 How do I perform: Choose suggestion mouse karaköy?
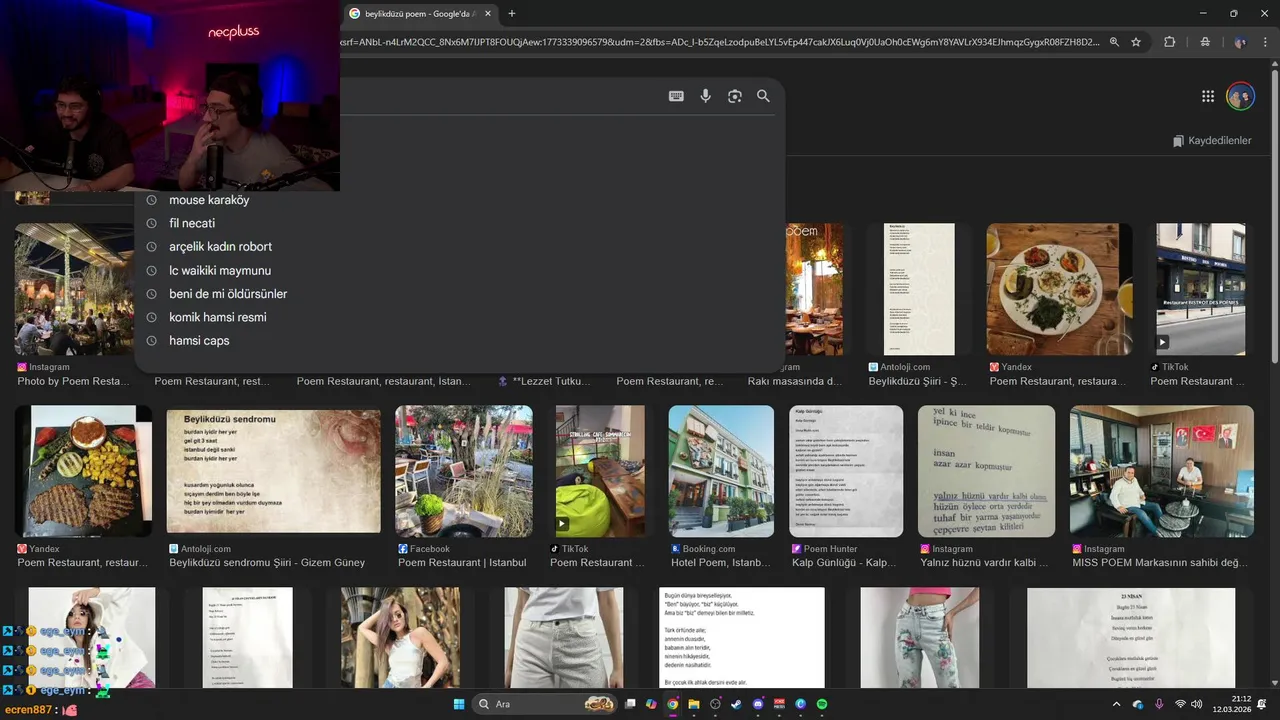pyautogui.click(x=209, y=200)
